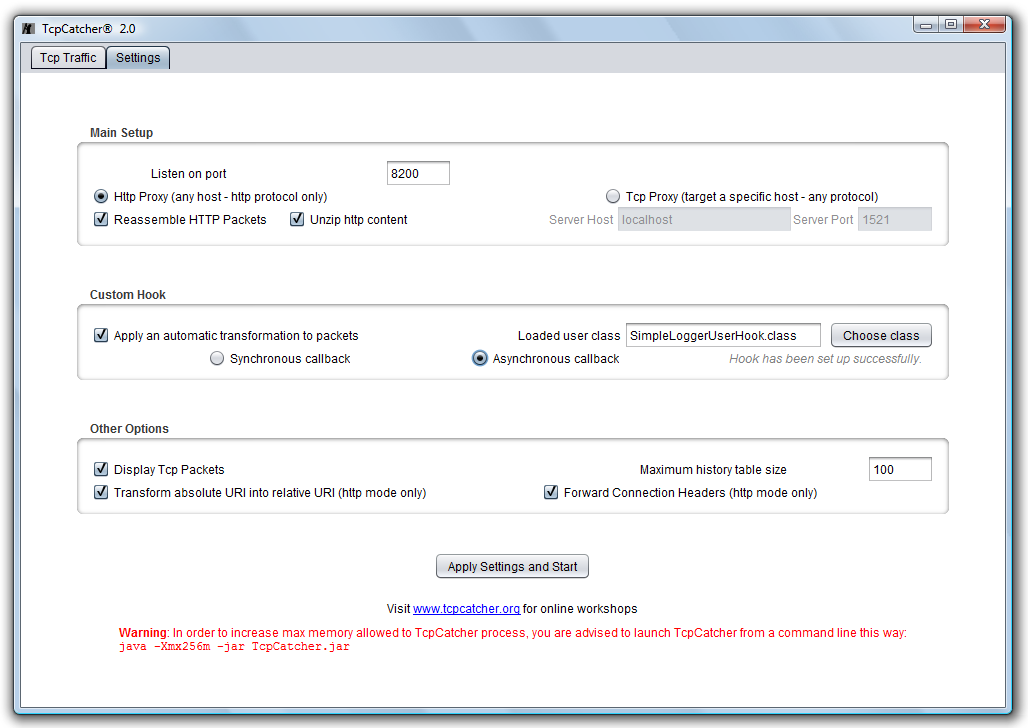Image resolution: width=1028 pixels, height=728 pixels.
Task: Select the Tcp Proxy radio button
Action: (613, 196)
